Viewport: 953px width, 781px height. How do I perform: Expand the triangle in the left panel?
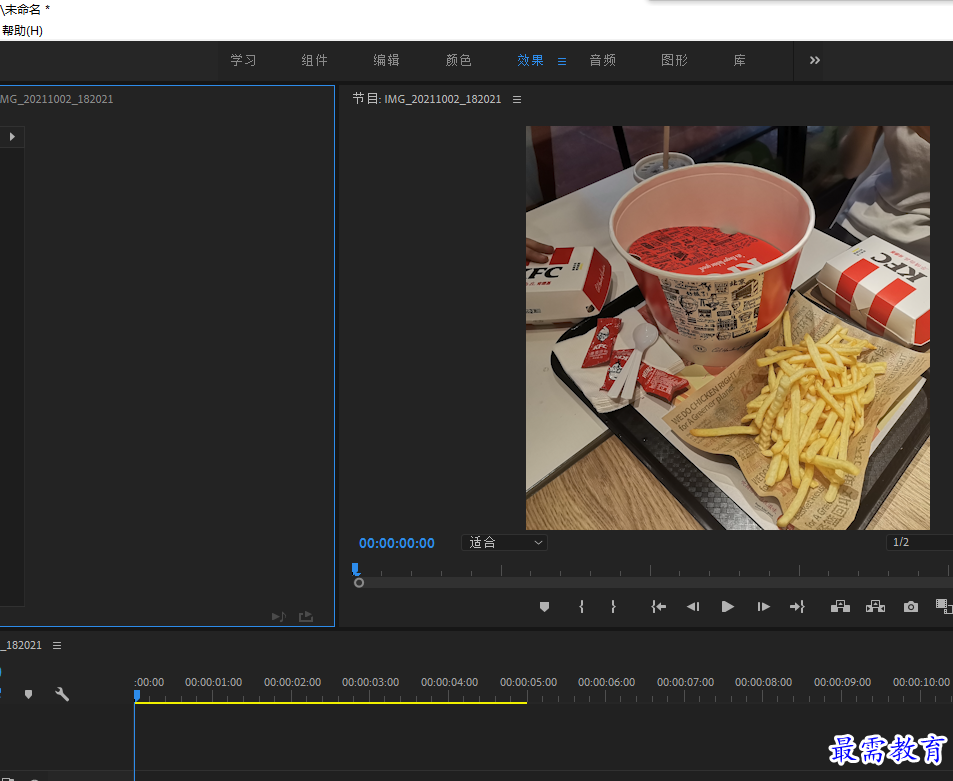(12, 137)
